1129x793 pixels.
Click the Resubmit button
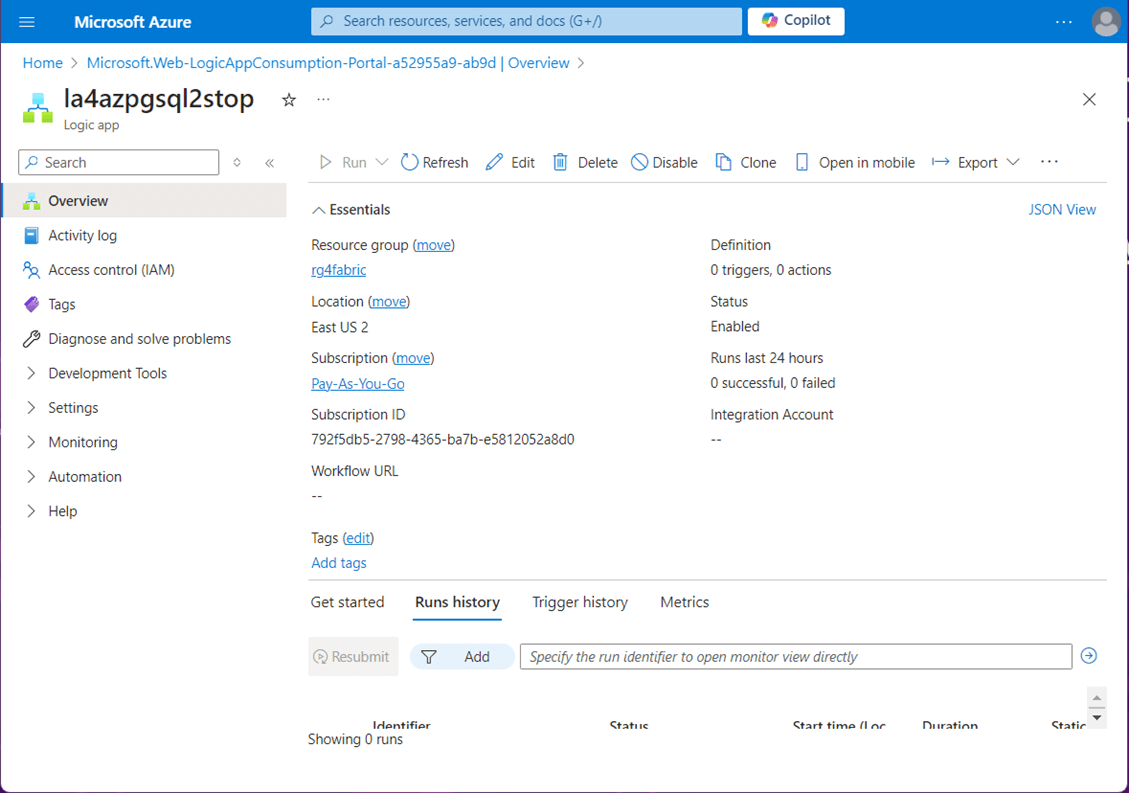pyautogui.click(x=353, y=656)
